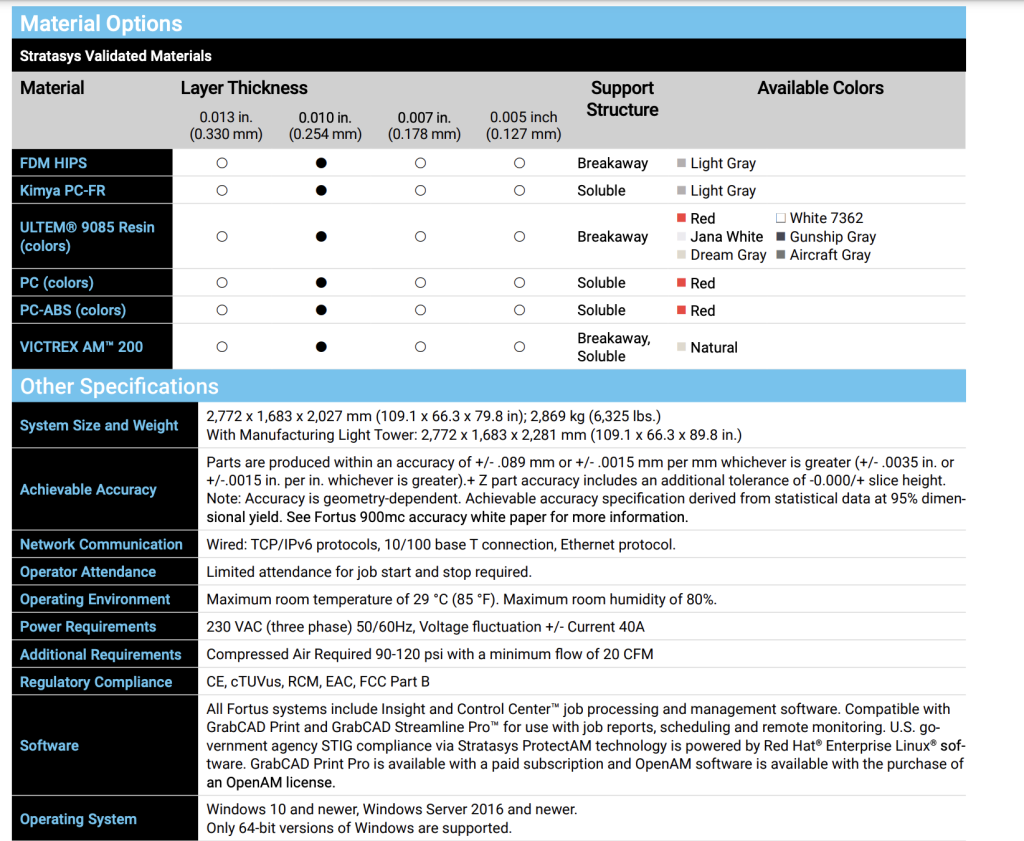Select the 0.013 in. circle for Kimya PC-FR
The height and width of the screenshot is (841, 1024).
(x=222, y=190)
